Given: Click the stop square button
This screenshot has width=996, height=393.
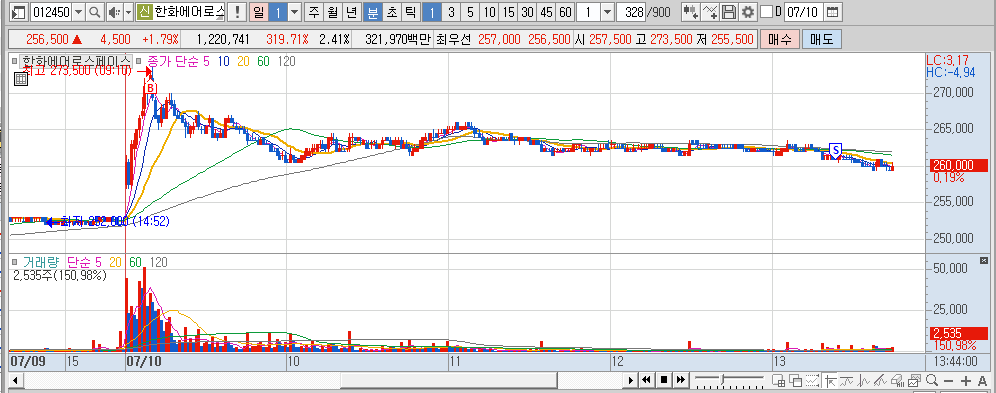Looking at the screenshot, I should tap(664, 380).
